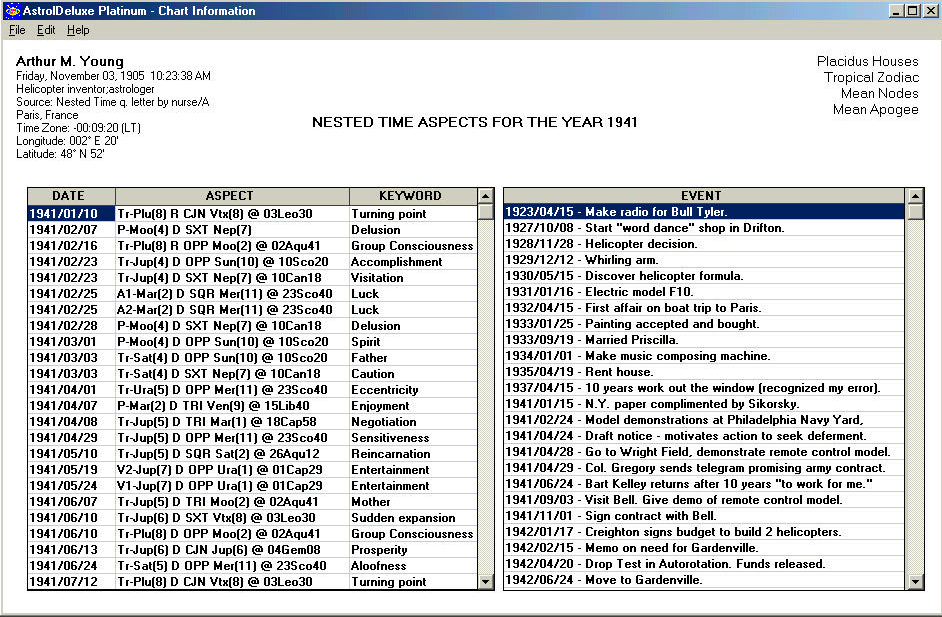
Task: Click the Negotiation keyword cell
Action: click(413, 422)
